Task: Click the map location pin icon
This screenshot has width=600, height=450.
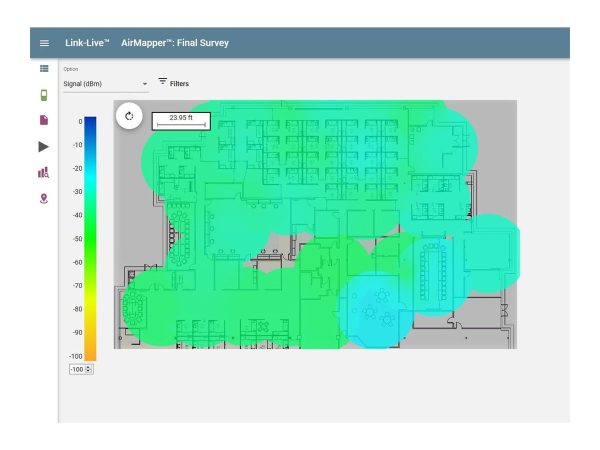Action: point(44,198)
